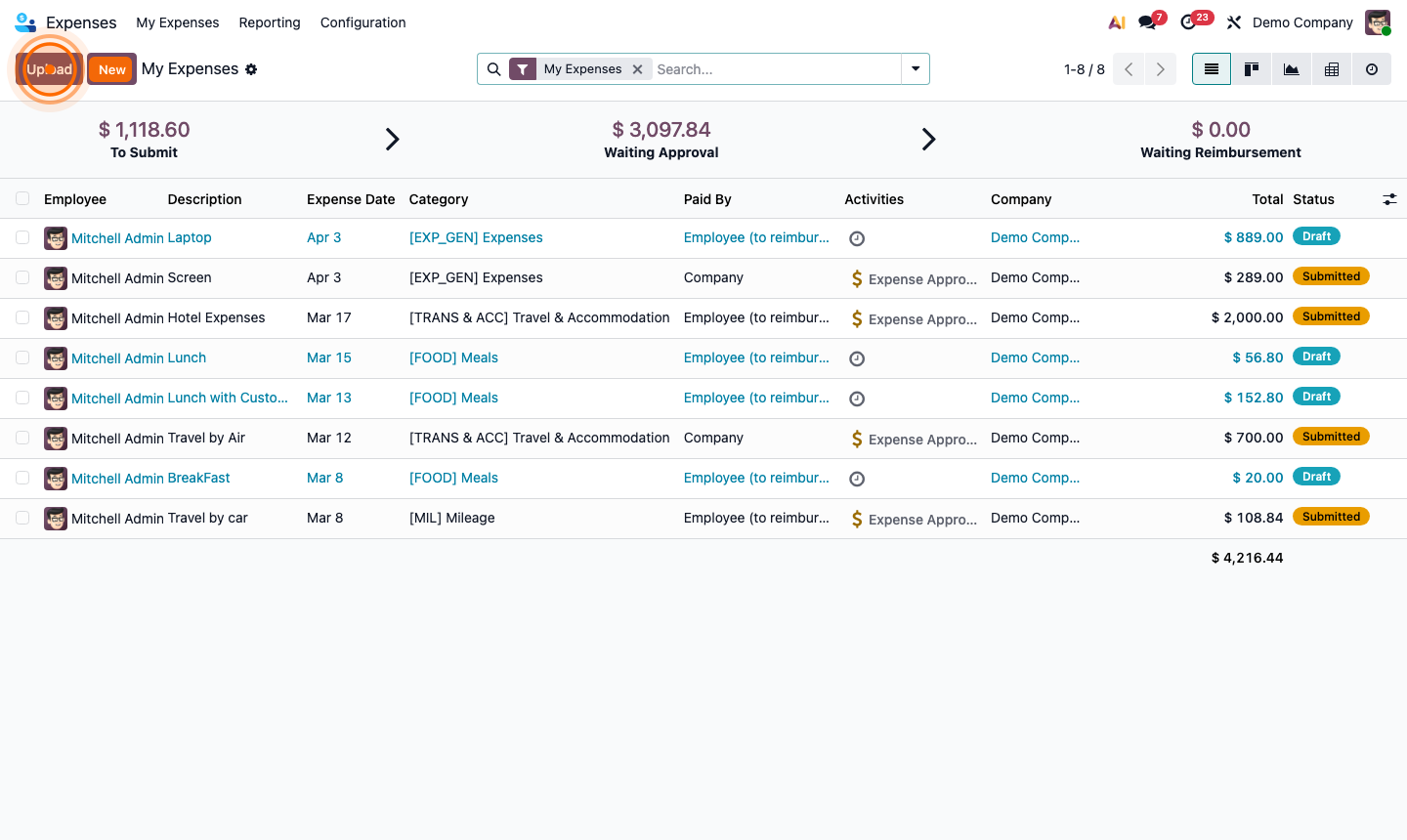The height and width of the screenshot is (840, 1407).
Task: Advance the To Submit chevron arrow
Action: pos(393,139)
